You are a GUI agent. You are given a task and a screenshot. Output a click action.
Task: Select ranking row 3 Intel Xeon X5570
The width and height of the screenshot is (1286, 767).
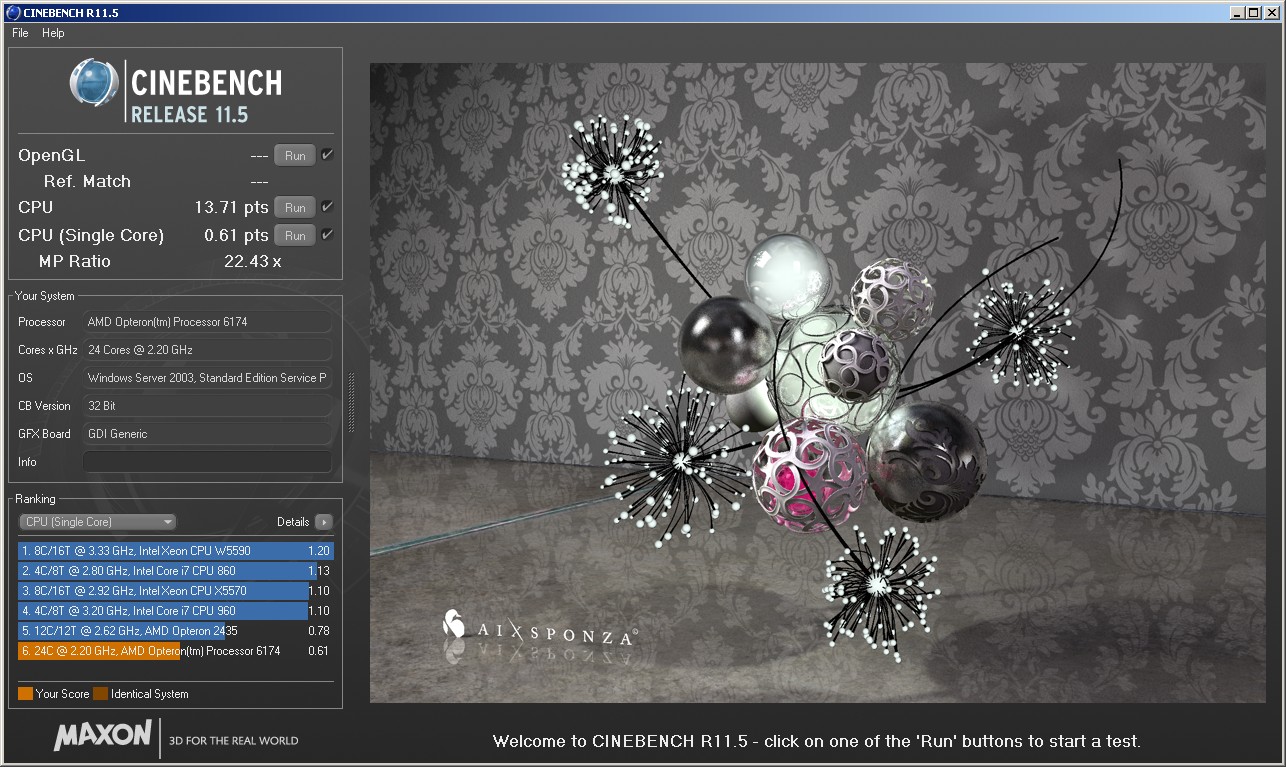click(x=176, y=591)
